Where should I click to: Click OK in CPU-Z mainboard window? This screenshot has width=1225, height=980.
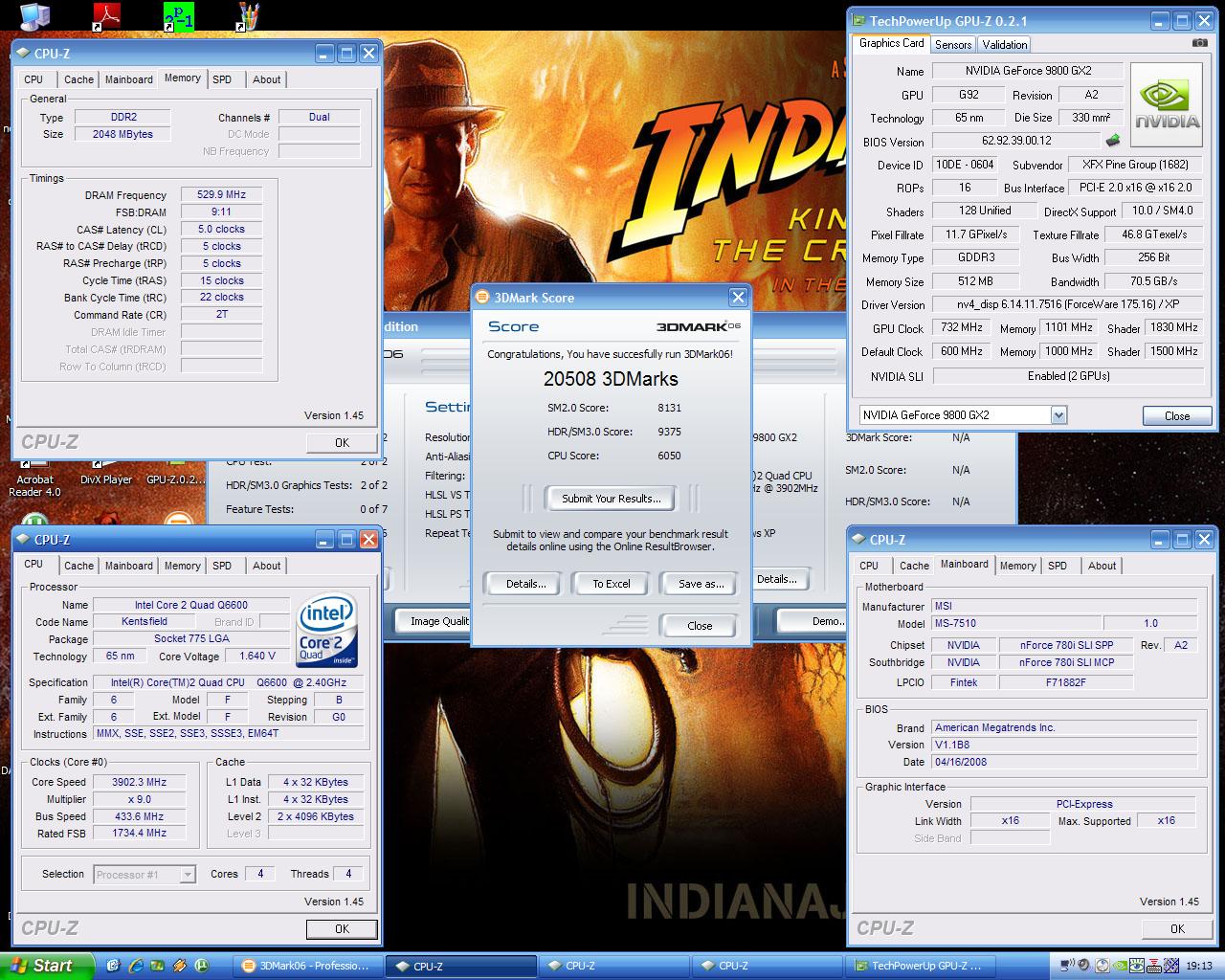(x=1177, y=929)
